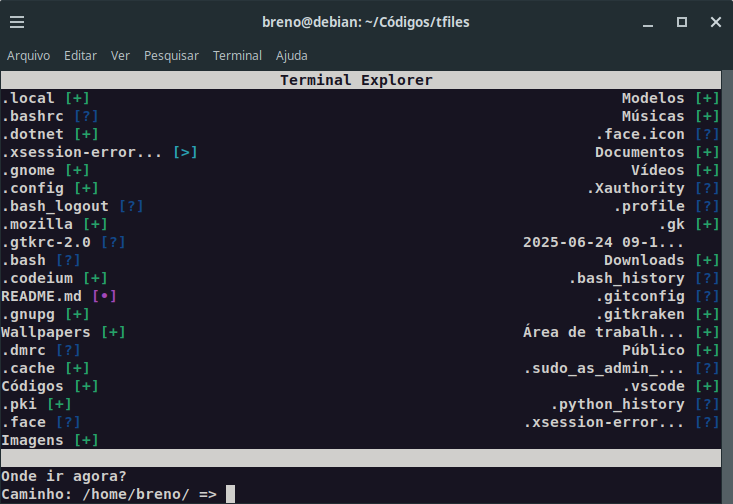
Task: Open the Arquivo menu
Action: [29, 56]
